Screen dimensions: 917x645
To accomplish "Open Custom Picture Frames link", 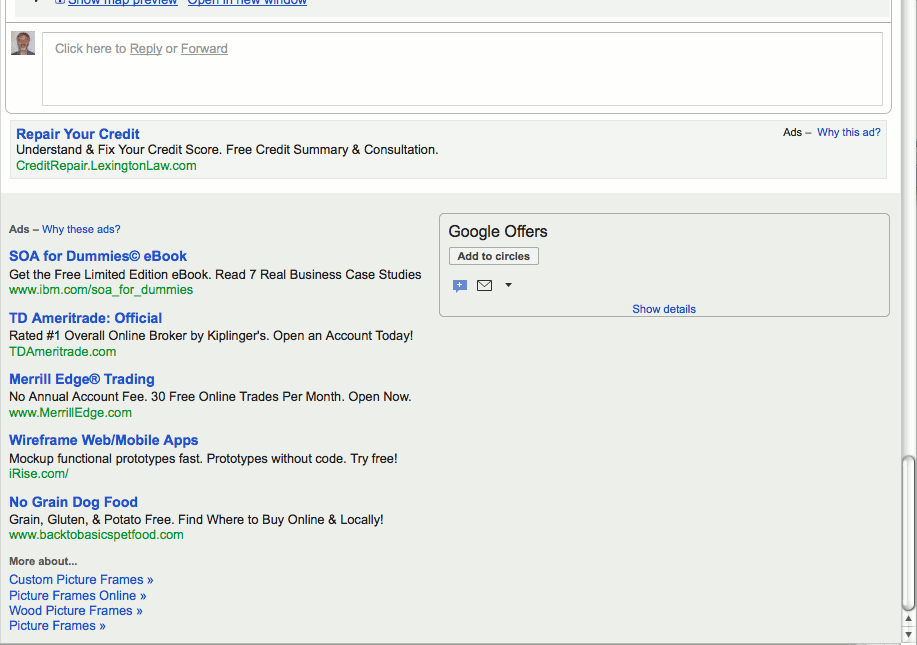I will (x=81, y=580).
